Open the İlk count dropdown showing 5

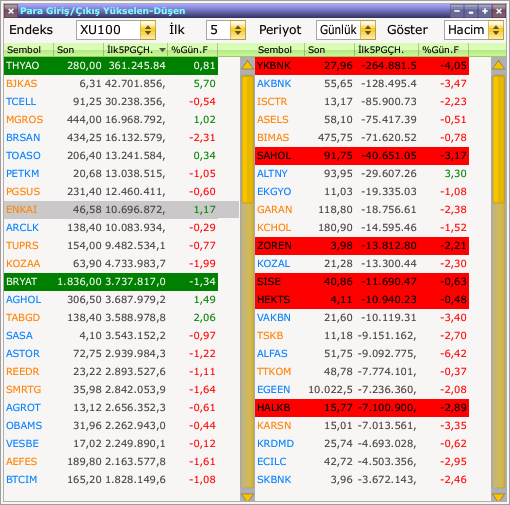238,30
